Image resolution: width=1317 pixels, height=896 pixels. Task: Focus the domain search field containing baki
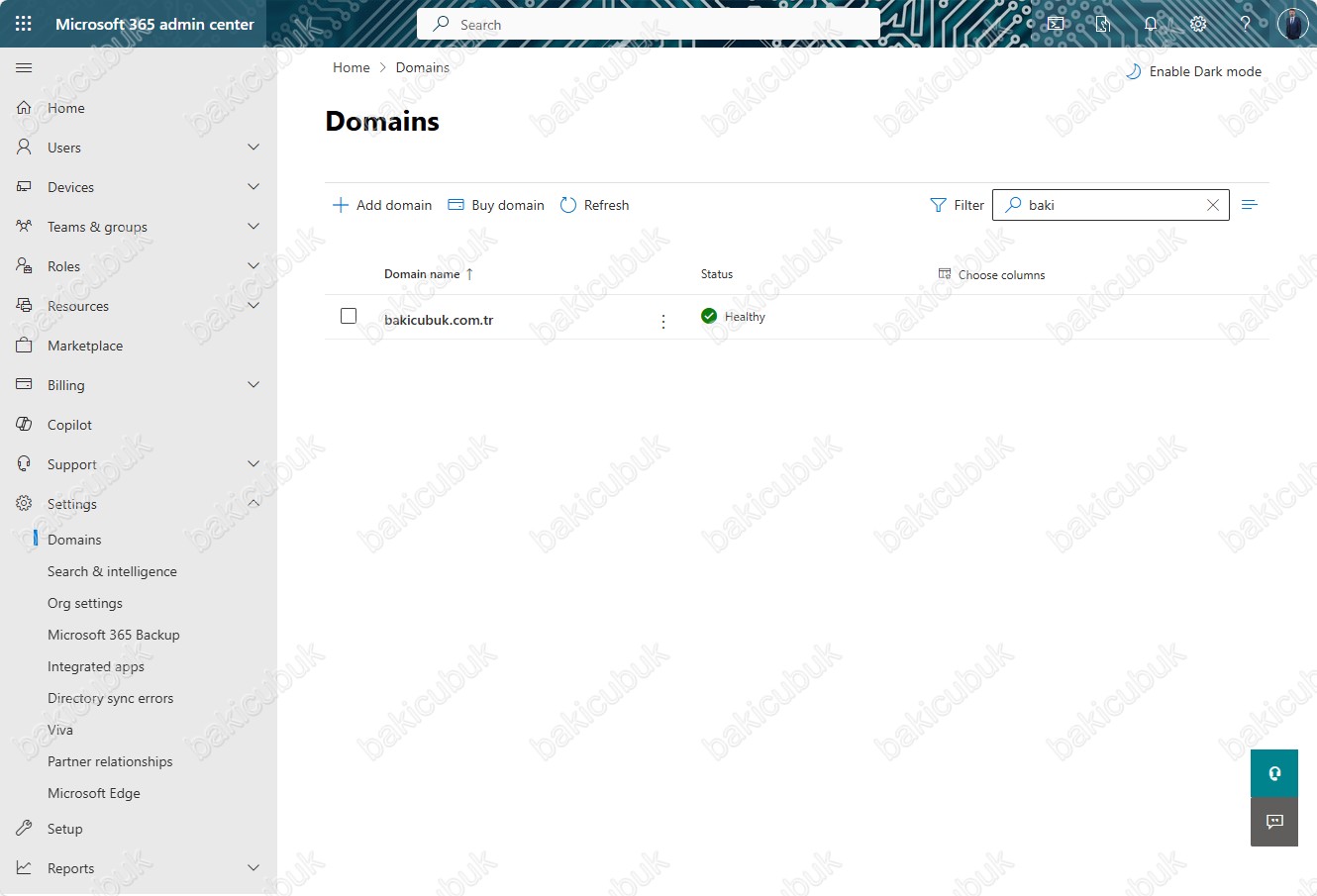[x=1111, y=205]
